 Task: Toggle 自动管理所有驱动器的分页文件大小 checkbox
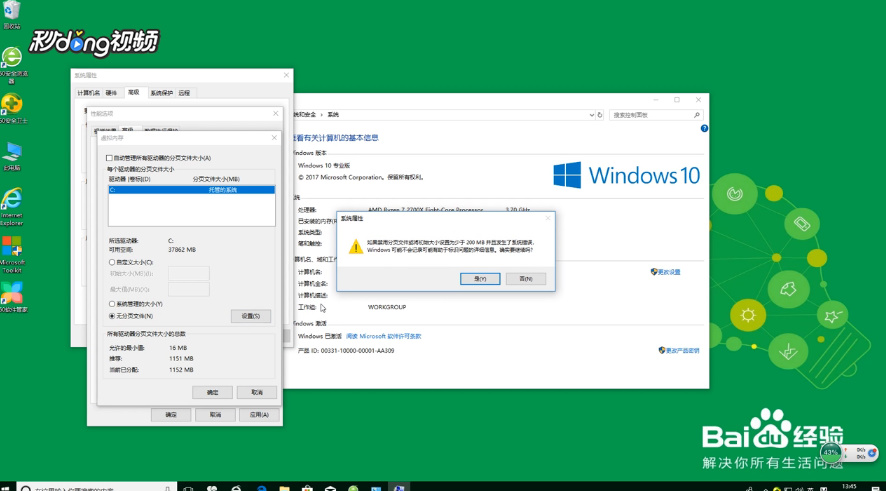click(109, 158)
